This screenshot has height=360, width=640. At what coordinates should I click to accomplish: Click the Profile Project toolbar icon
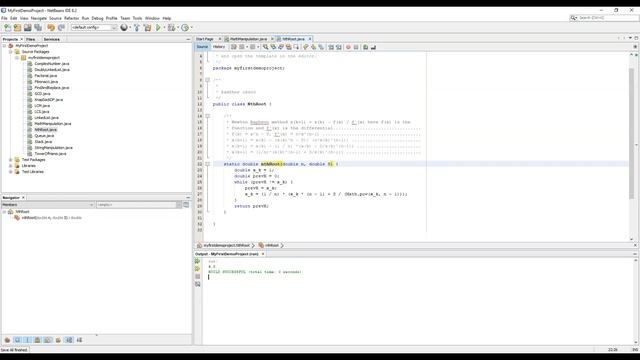(x=185, y=28)
